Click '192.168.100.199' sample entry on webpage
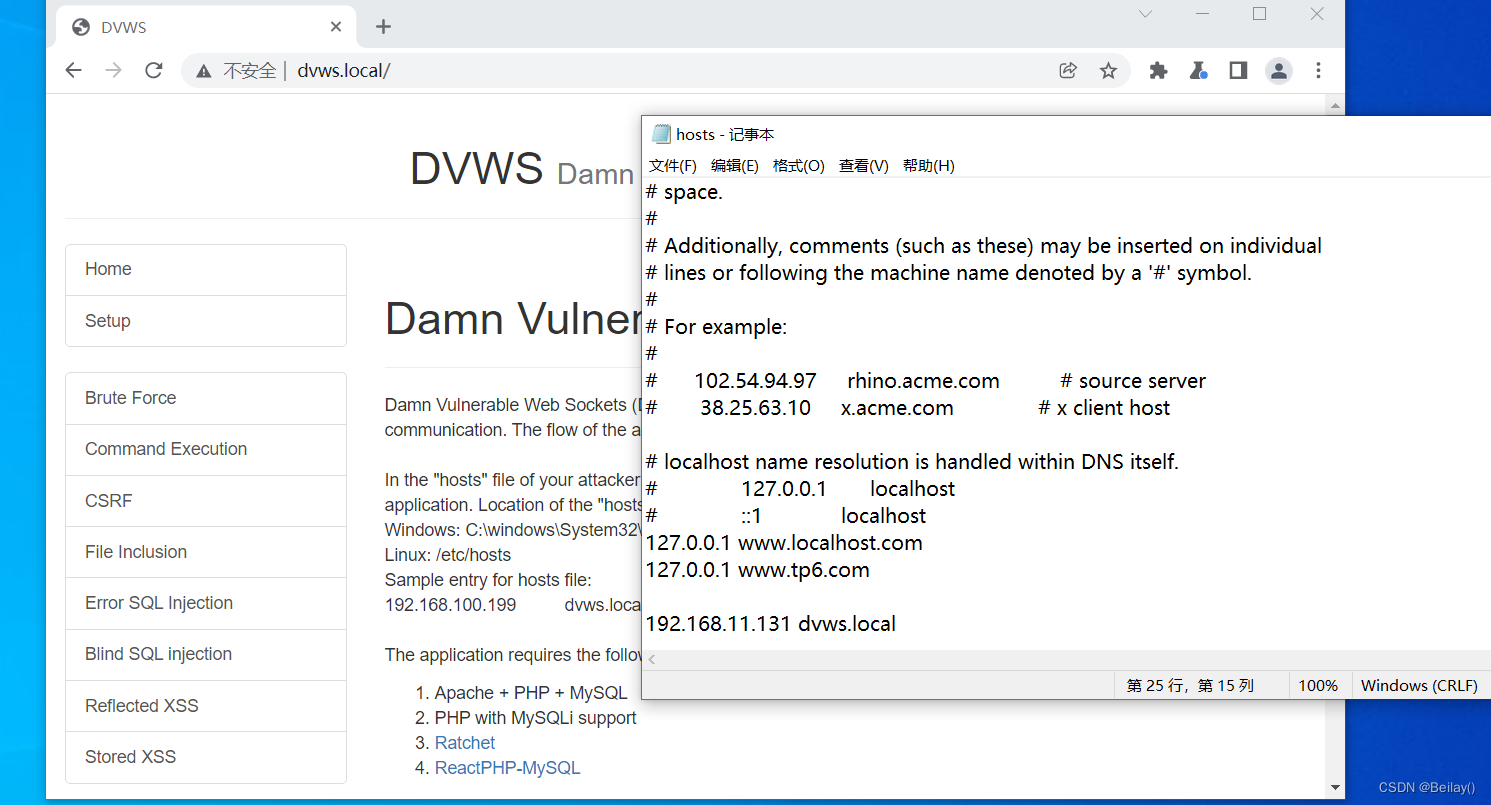 (x=450, y=605)
